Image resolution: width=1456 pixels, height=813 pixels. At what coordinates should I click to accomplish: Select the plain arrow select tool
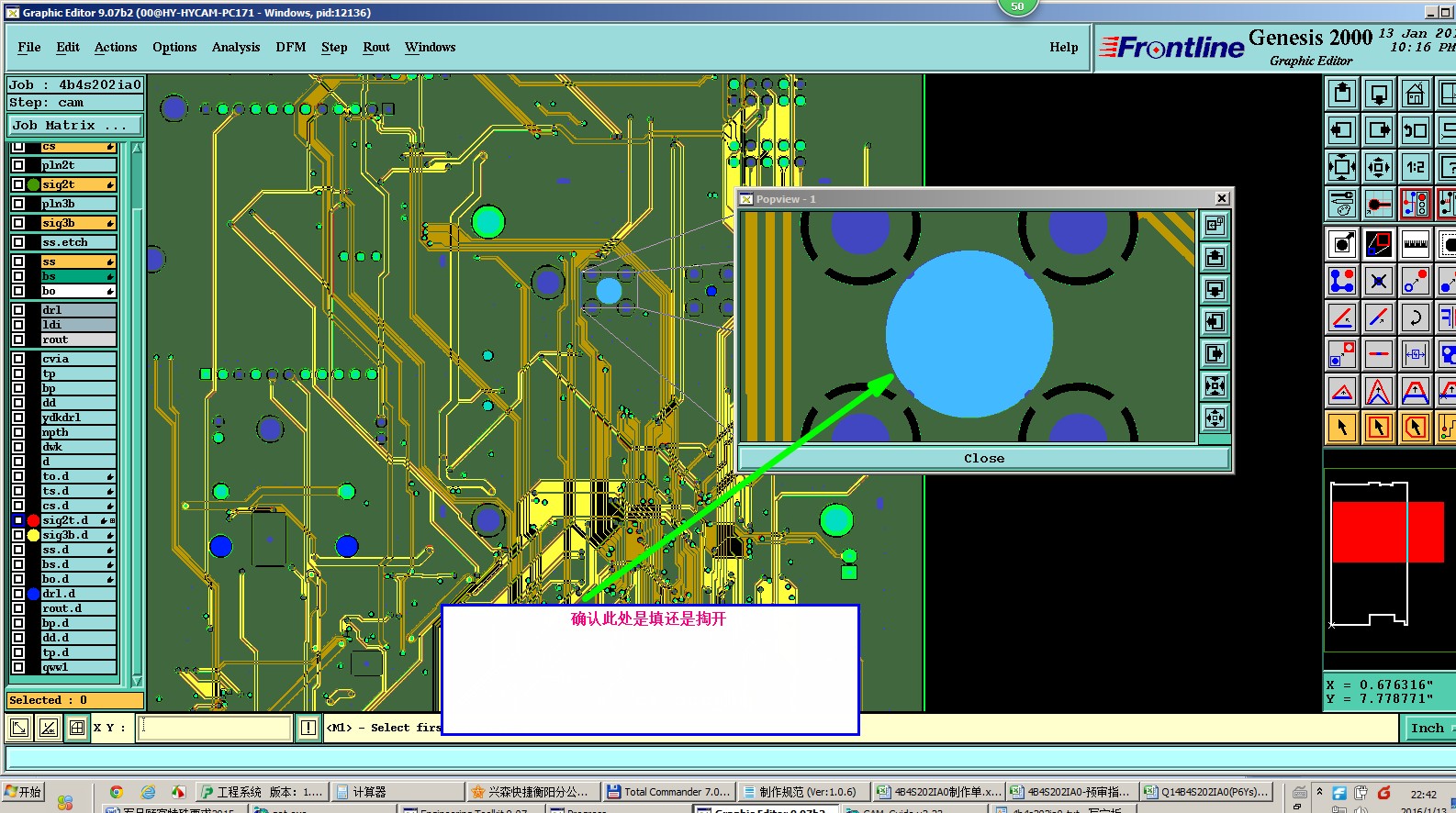click(1342, 428)
